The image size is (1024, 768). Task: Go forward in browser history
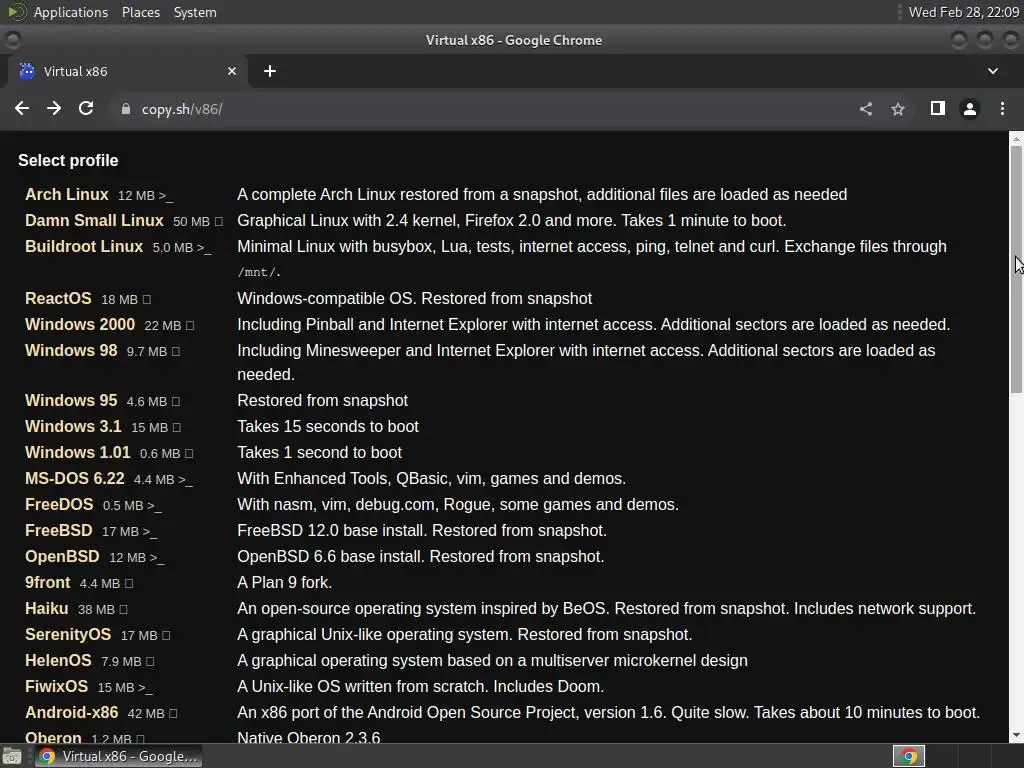pyautogui.click(x=54, y=108)
